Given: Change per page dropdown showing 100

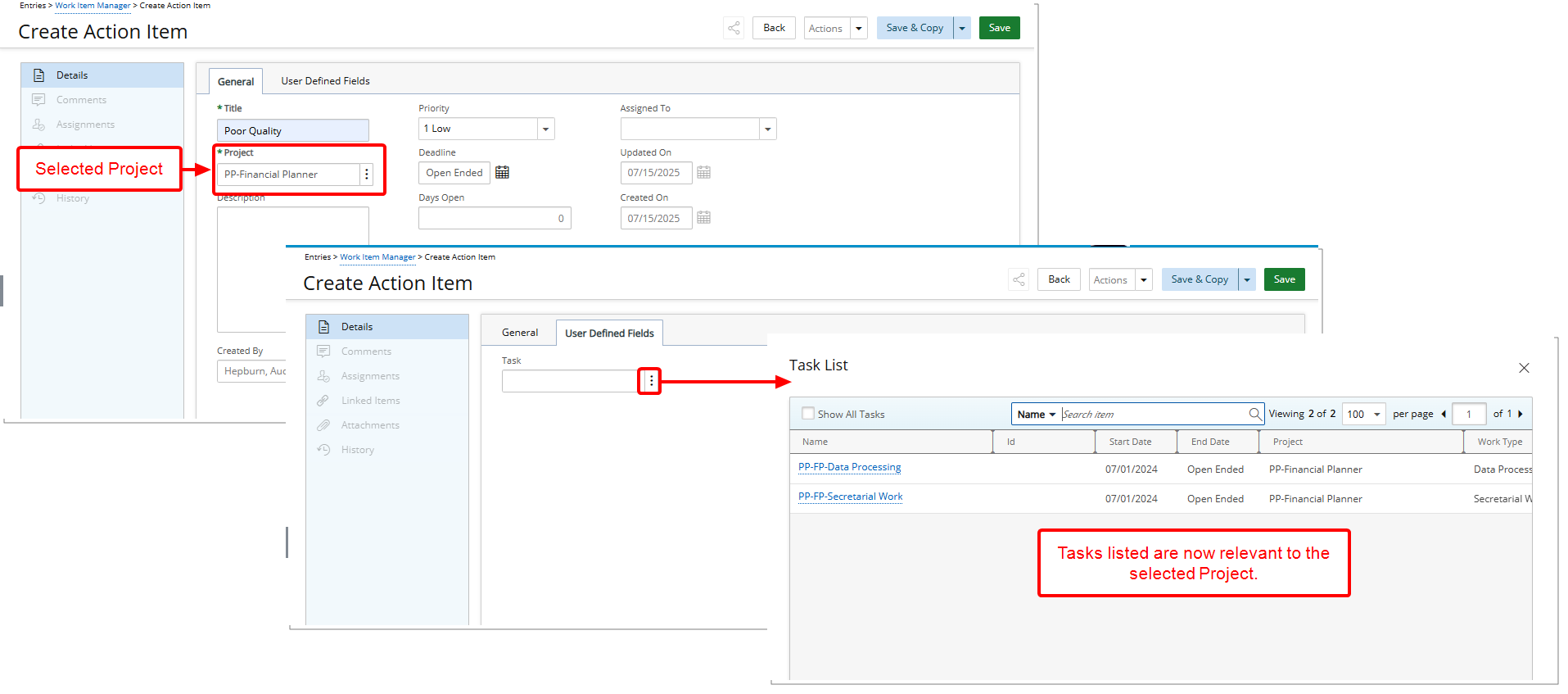Looking at the screenshot, I should (1363, 414).
